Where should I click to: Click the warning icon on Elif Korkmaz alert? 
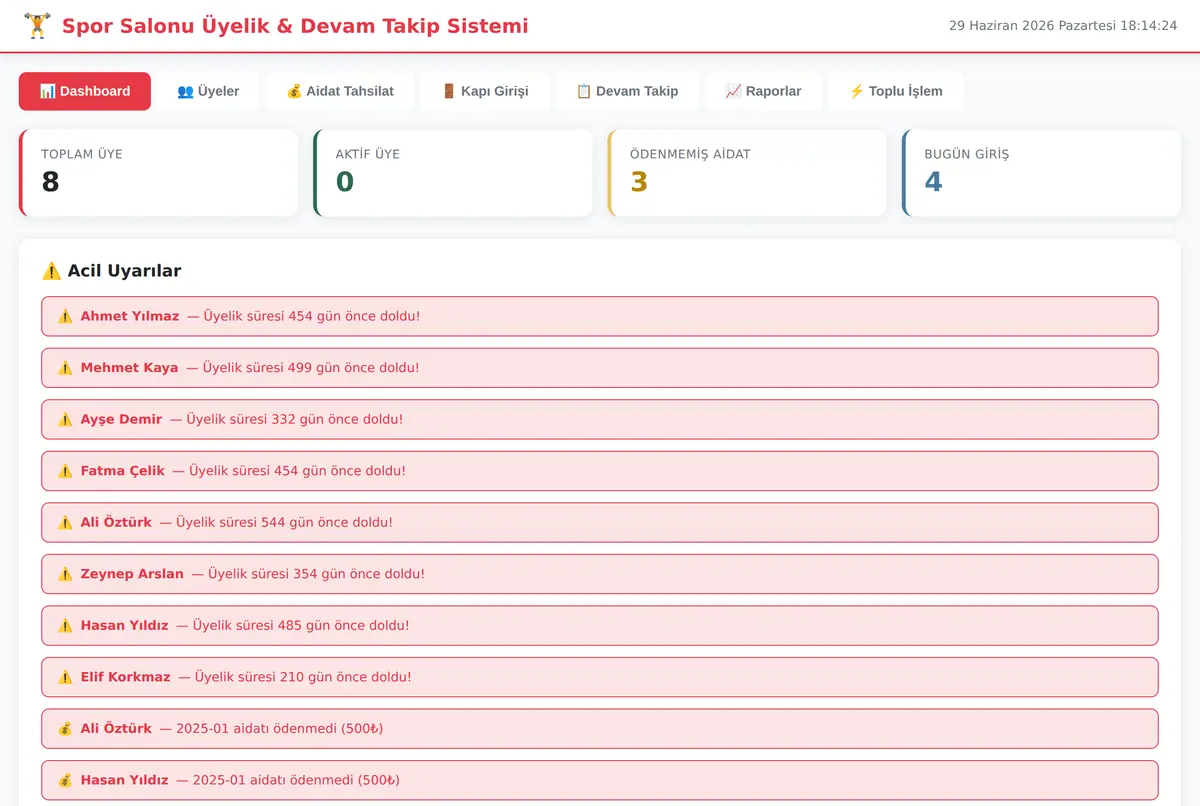click(65, 677)
